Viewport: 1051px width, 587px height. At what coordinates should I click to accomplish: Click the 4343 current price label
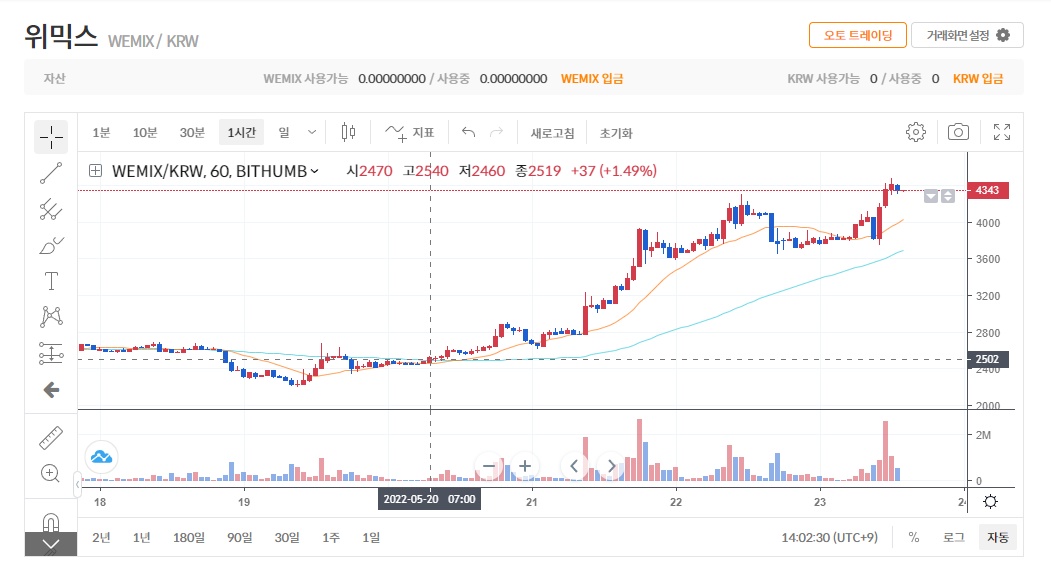coord(988,190)
